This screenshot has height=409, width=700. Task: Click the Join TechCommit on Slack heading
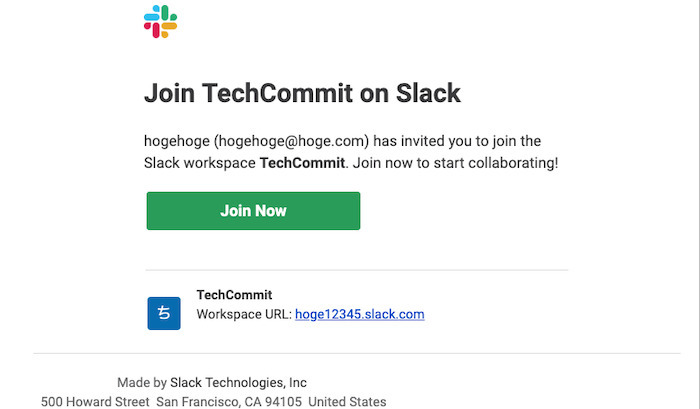tap(302, 93)
